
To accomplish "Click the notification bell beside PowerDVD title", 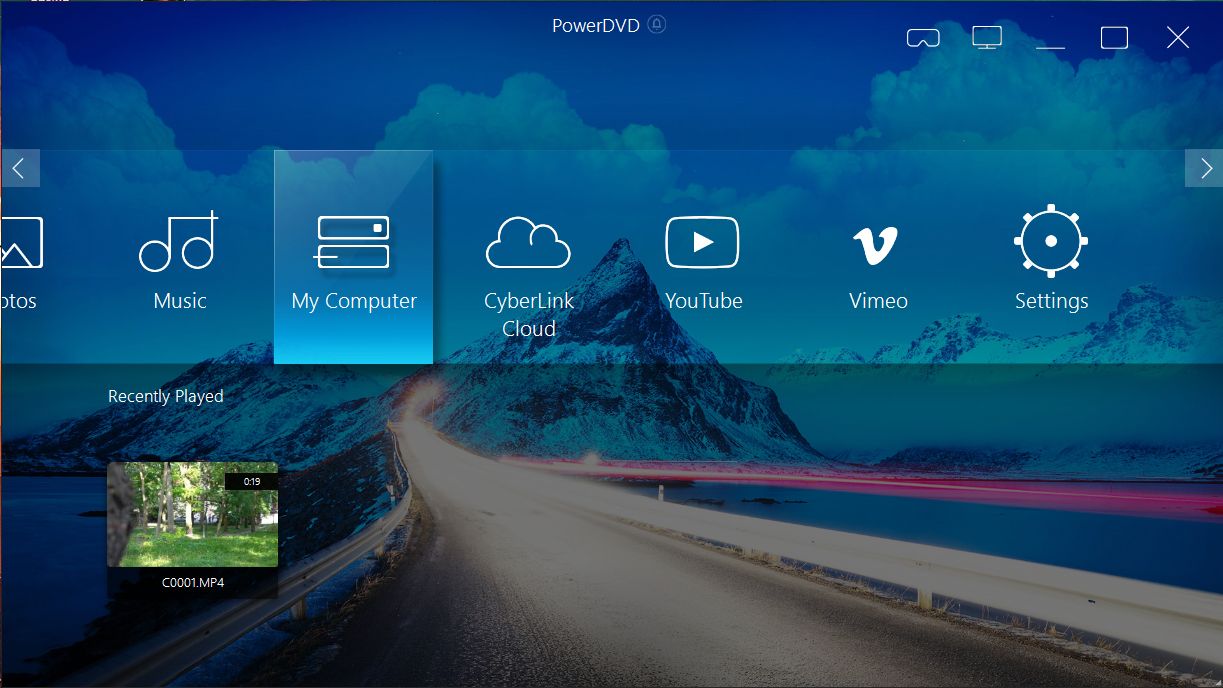I will [x=657, y=24].
